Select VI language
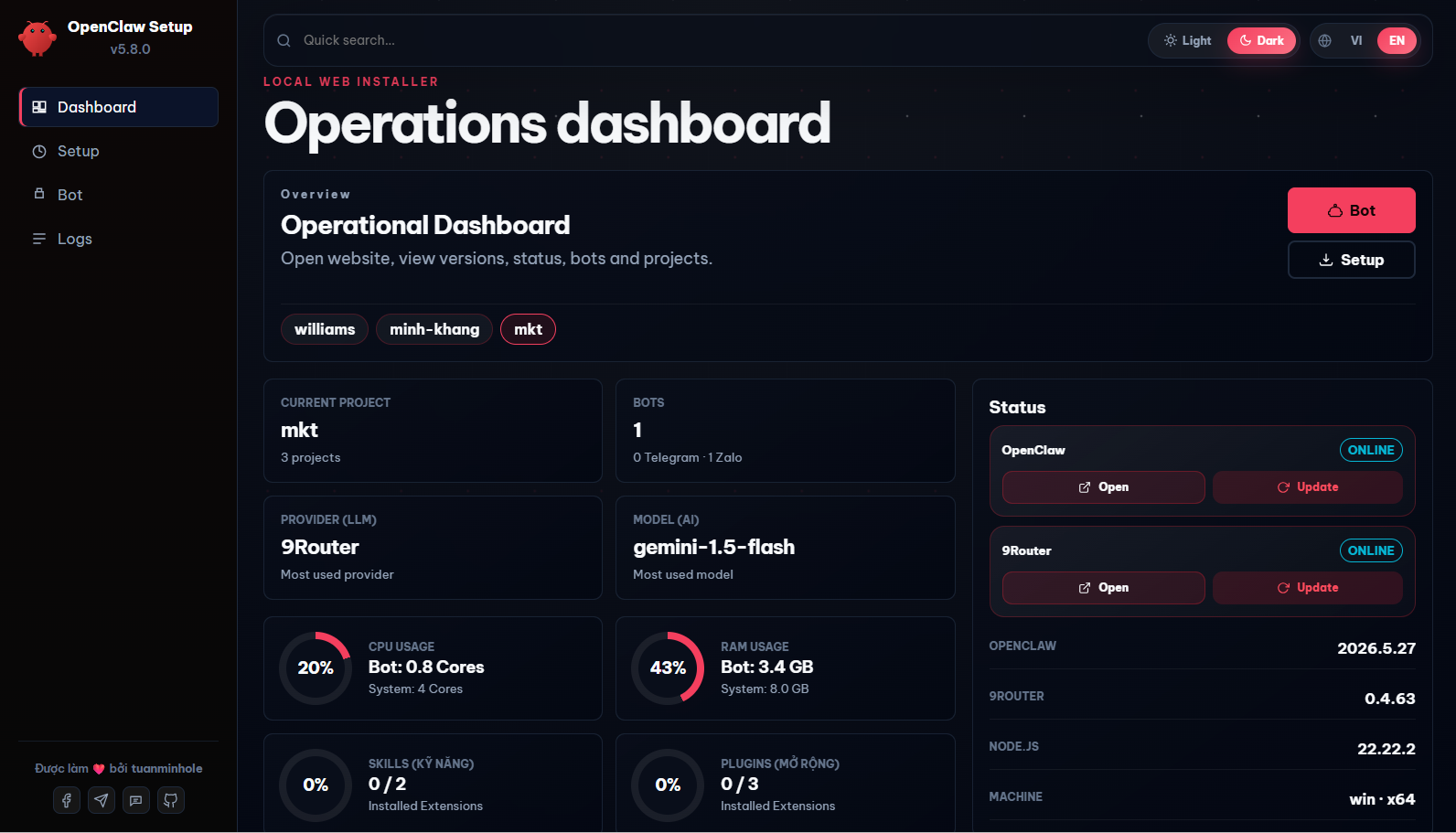Viewport: 1456px width, 833px height. (x=1356, y=40)
